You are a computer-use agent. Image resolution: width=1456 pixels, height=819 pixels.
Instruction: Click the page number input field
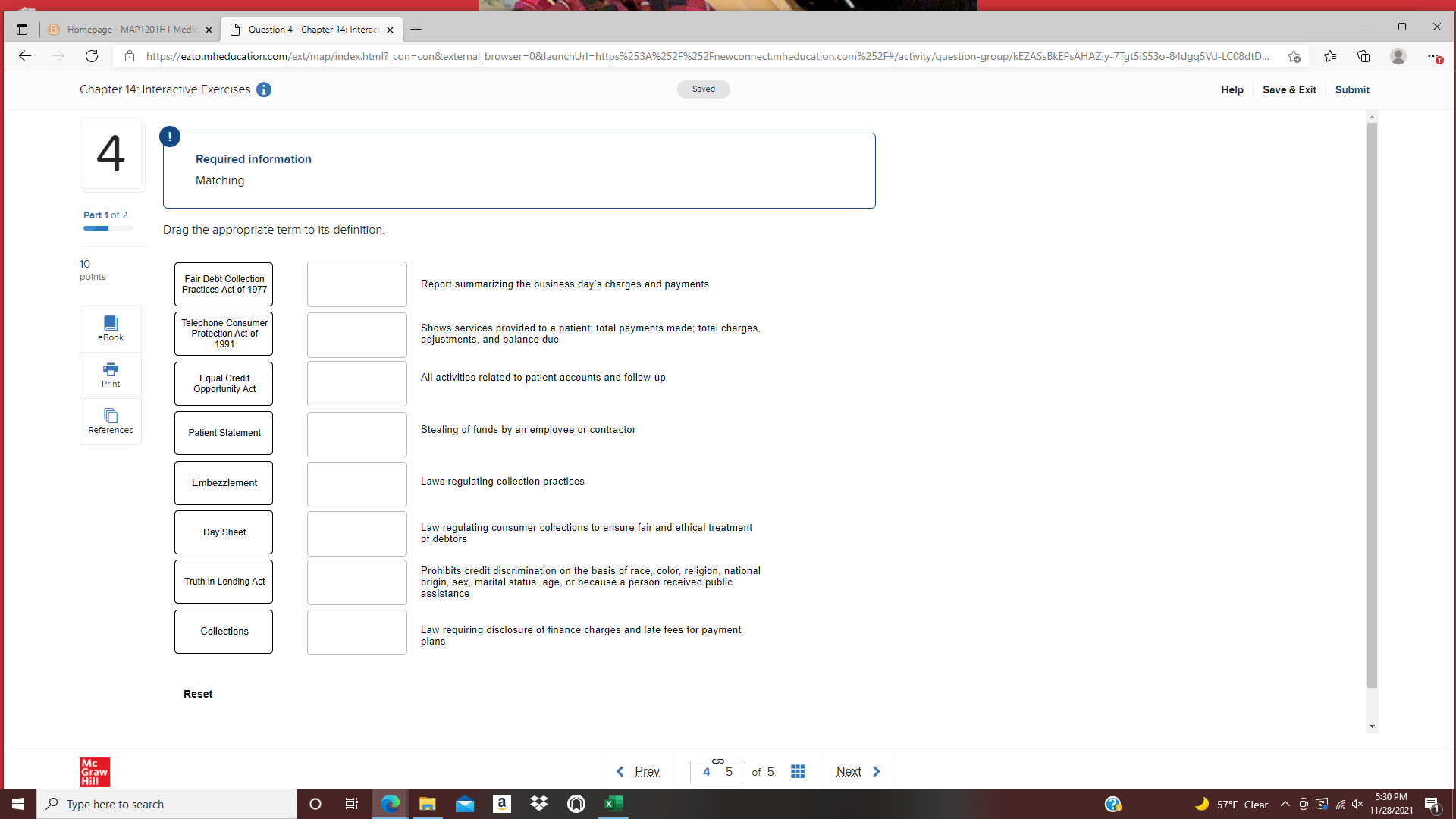pyautogui.click(x=717, y=771)
